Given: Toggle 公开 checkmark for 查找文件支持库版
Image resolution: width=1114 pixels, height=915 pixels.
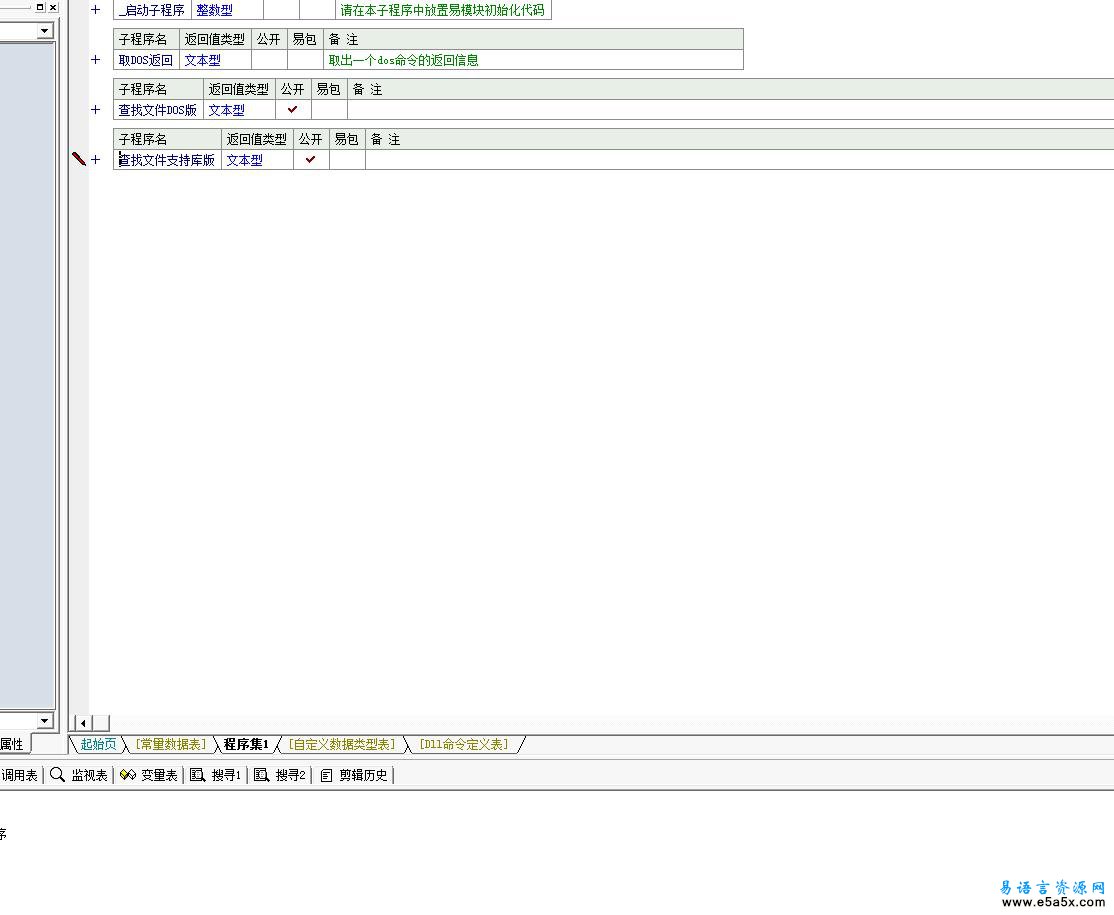Looking at the screenshot, I should (x=310, y=160).
